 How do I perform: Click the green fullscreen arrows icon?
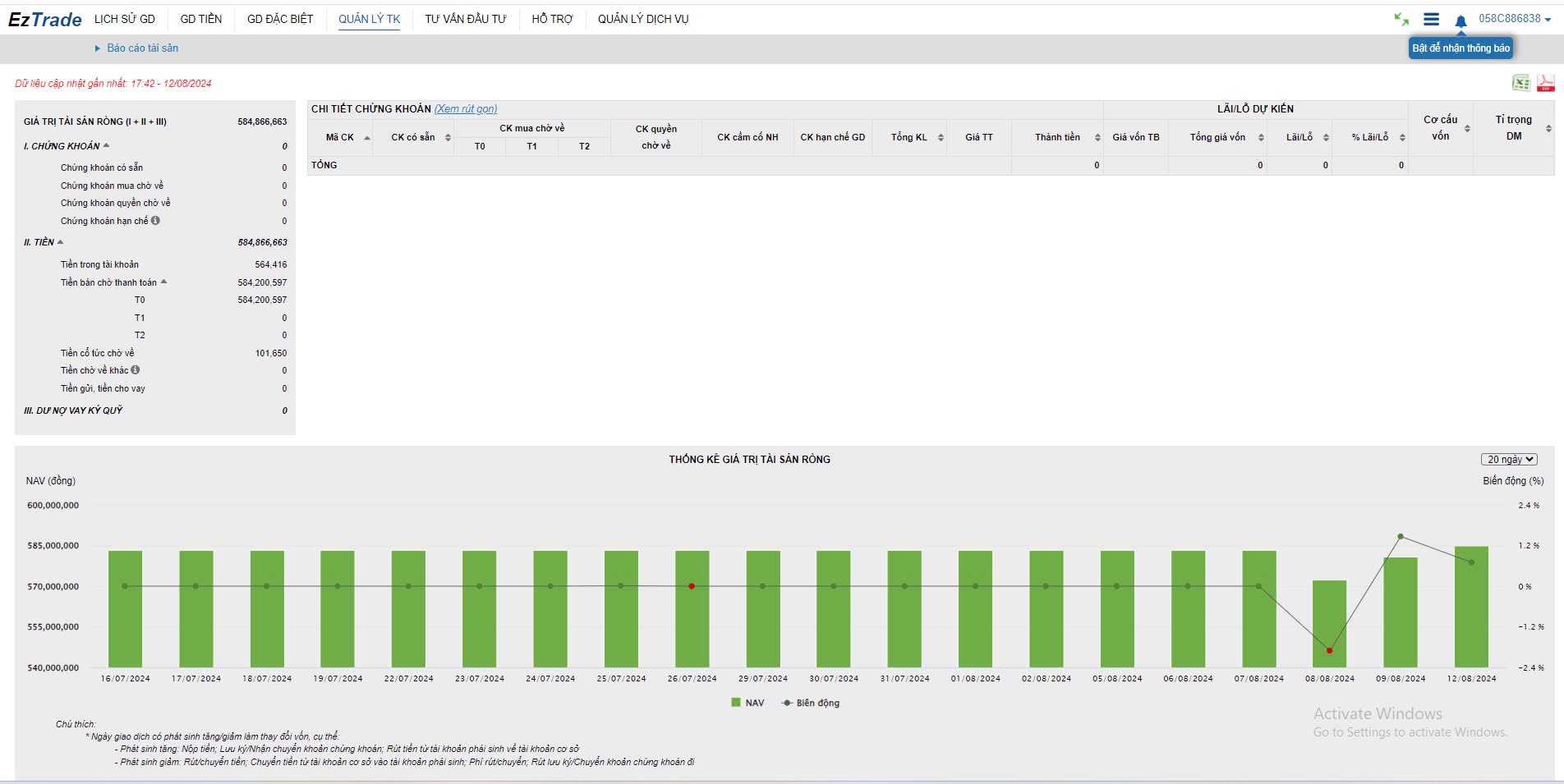(x=1401, y=19)
